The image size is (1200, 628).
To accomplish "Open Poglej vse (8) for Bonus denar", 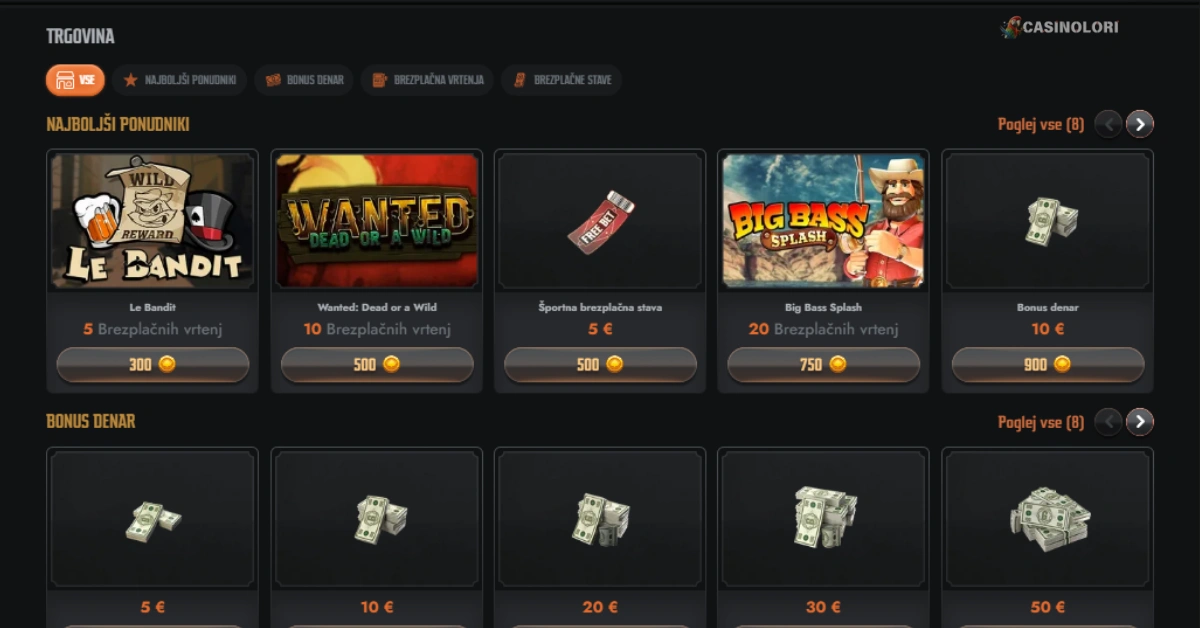I will pyautogui.click(x=1041, y=422).
